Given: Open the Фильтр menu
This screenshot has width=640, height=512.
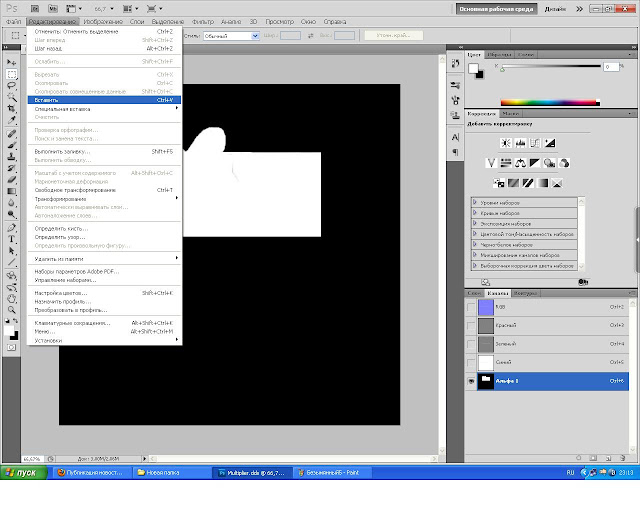Looking at the screenshot, I should pos(203,22).
